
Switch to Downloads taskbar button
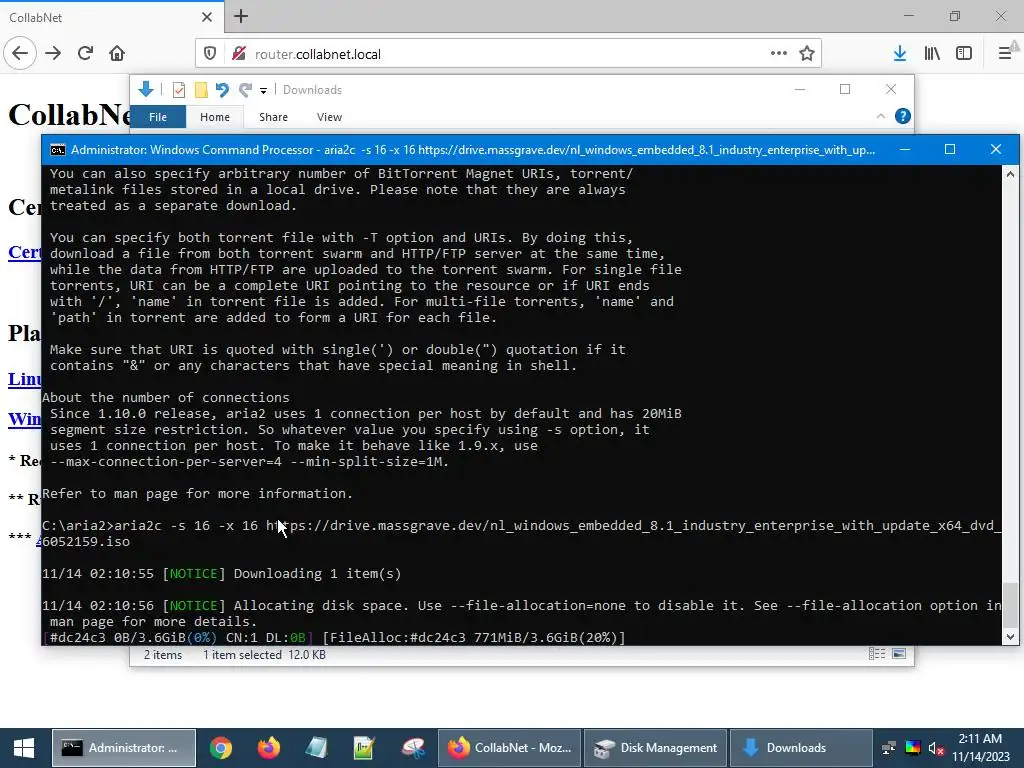801,748
